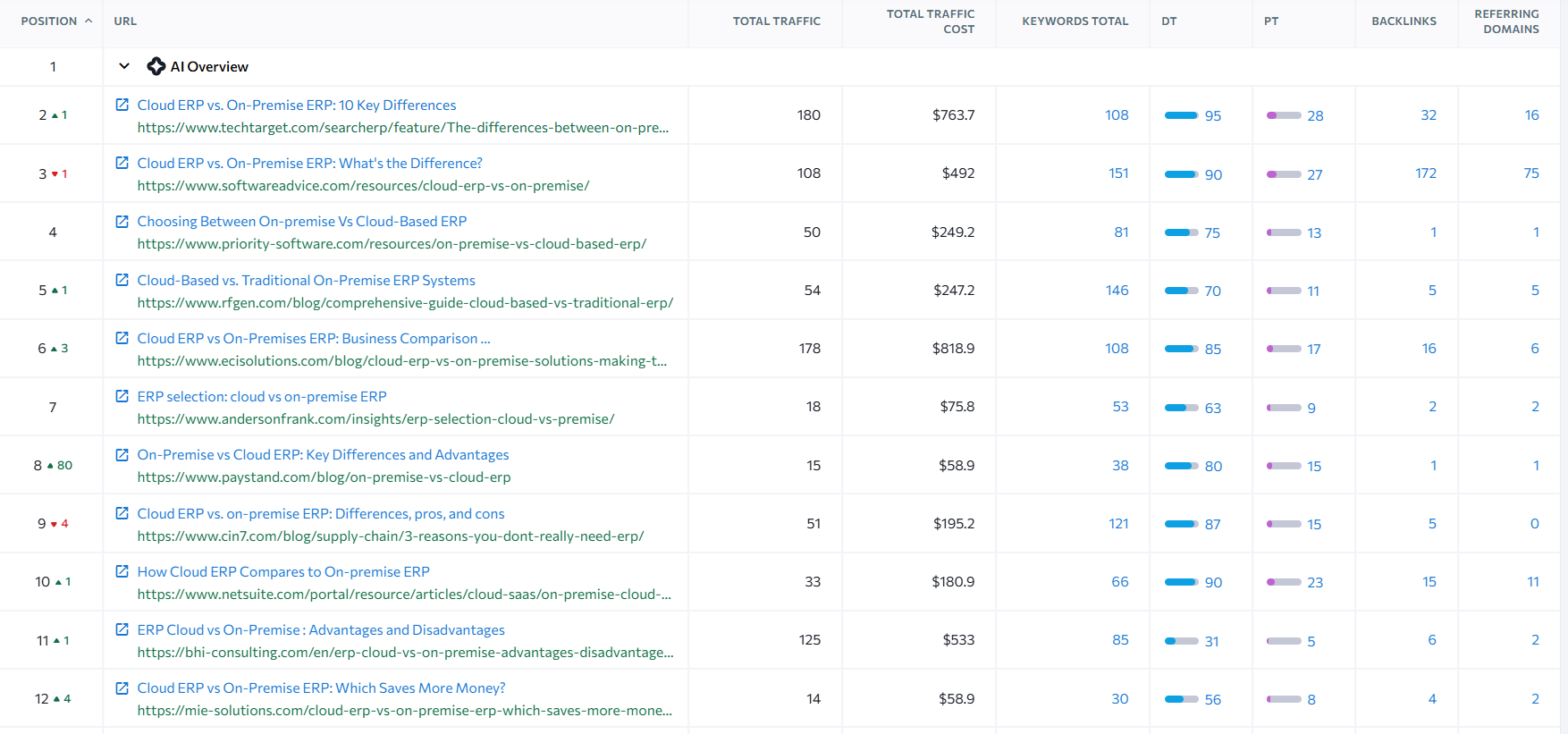Open external link icon for softwareadvice result

122,163
